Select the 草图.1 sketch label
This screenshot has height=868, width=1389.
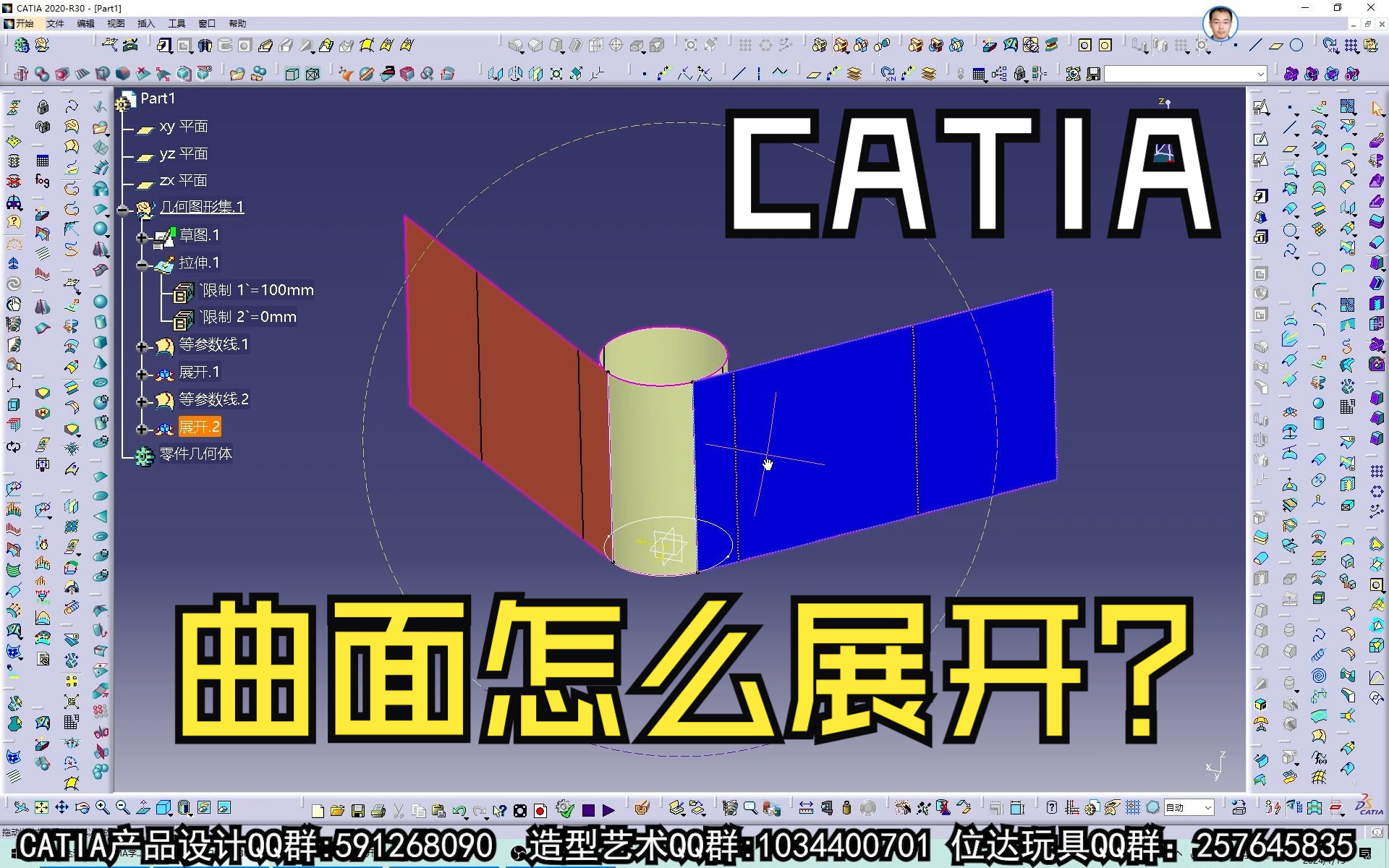(199, 235)
